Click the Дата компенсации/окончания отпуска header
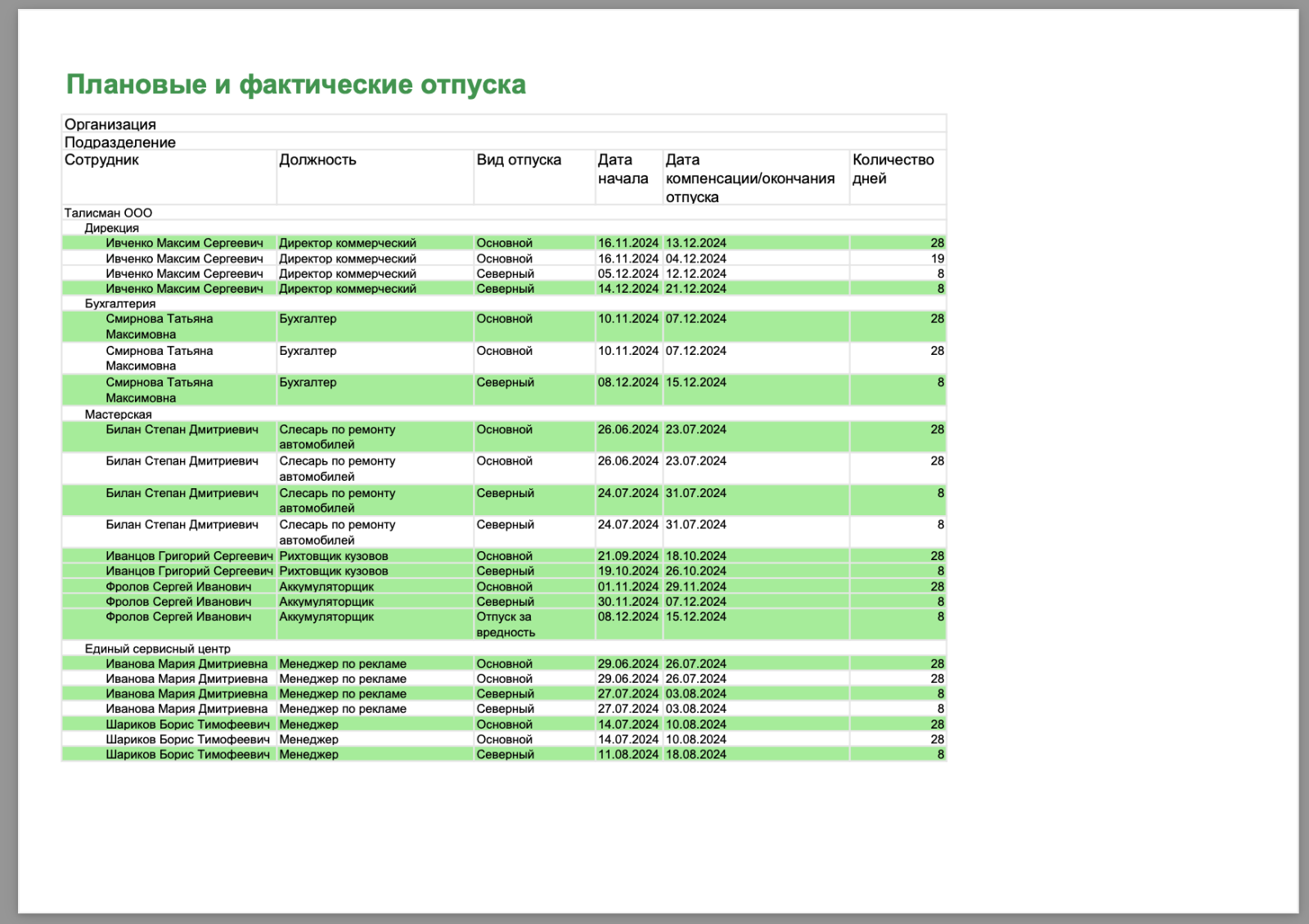The image size is (1309, 924). (x=749, y=178)
